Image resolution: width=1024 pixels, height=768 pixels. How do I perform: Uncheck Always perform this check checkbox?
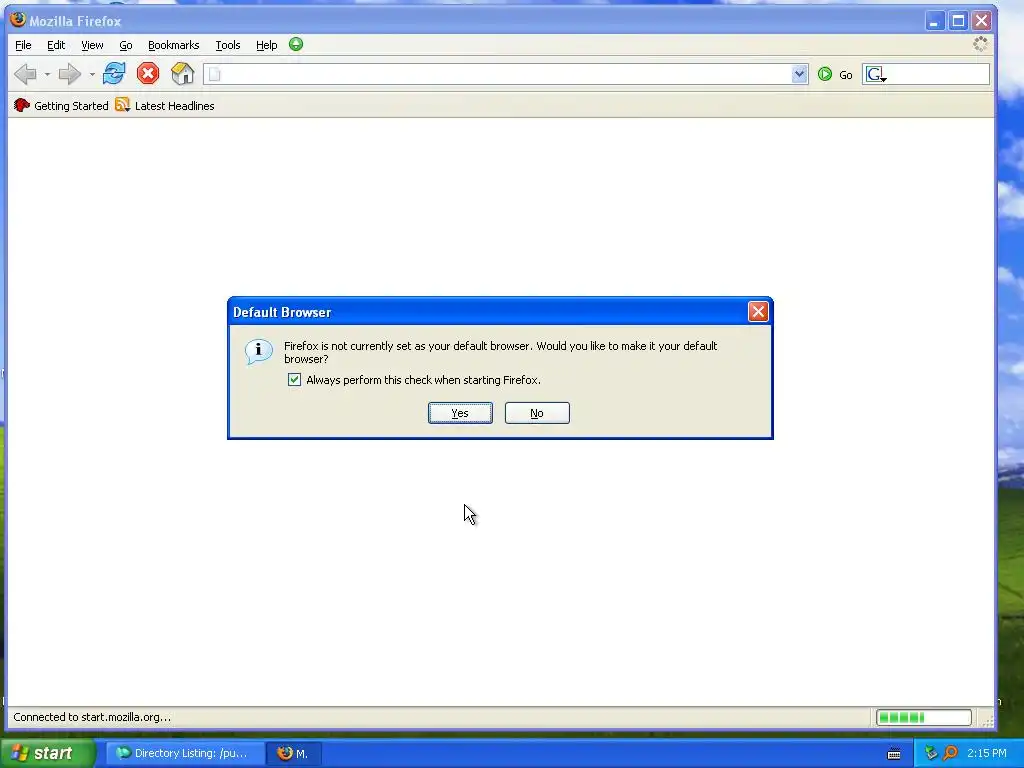click(295, 379)
